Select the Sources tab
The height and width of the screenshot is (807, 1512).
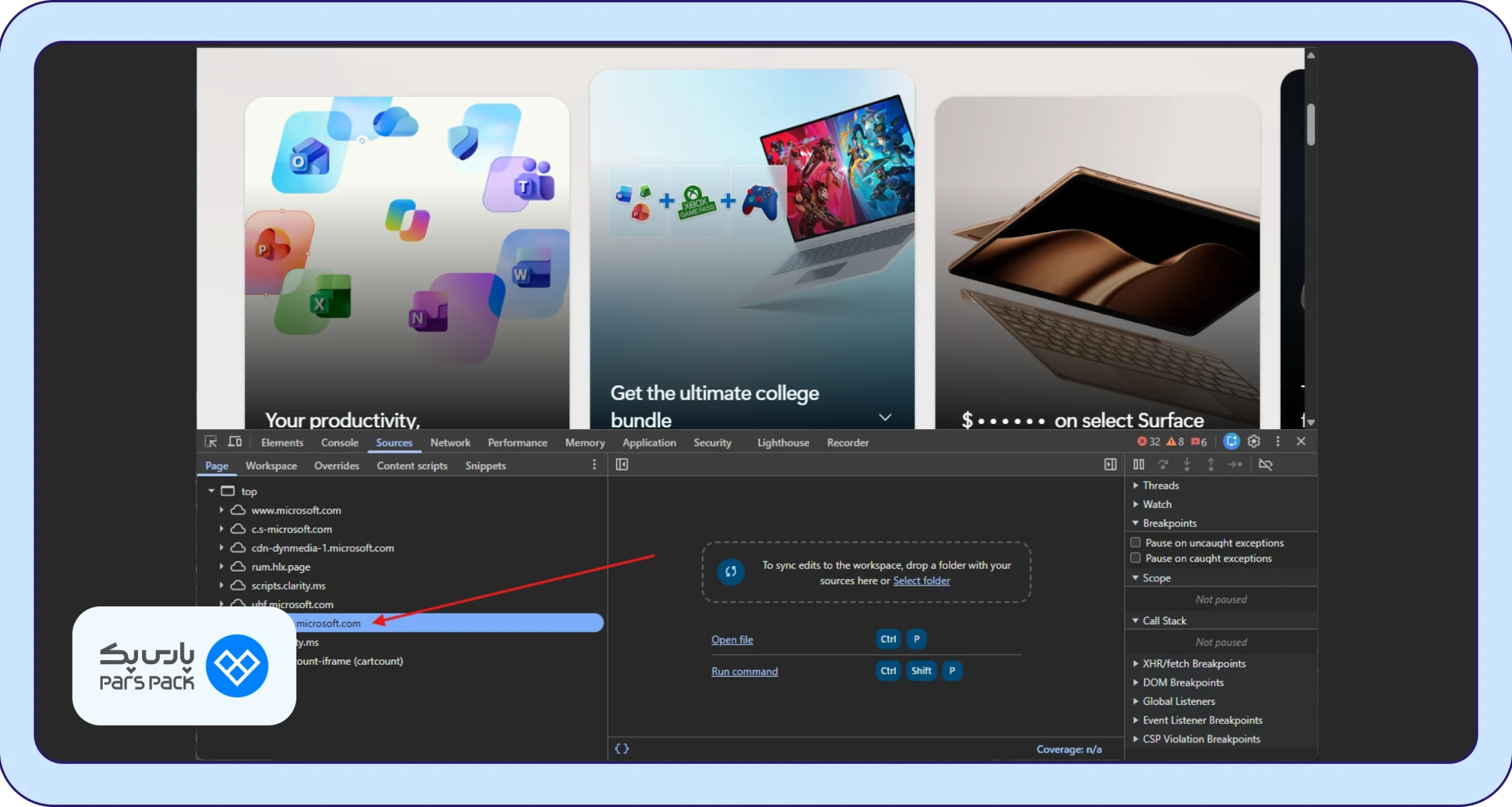click(x=394, y=442)
